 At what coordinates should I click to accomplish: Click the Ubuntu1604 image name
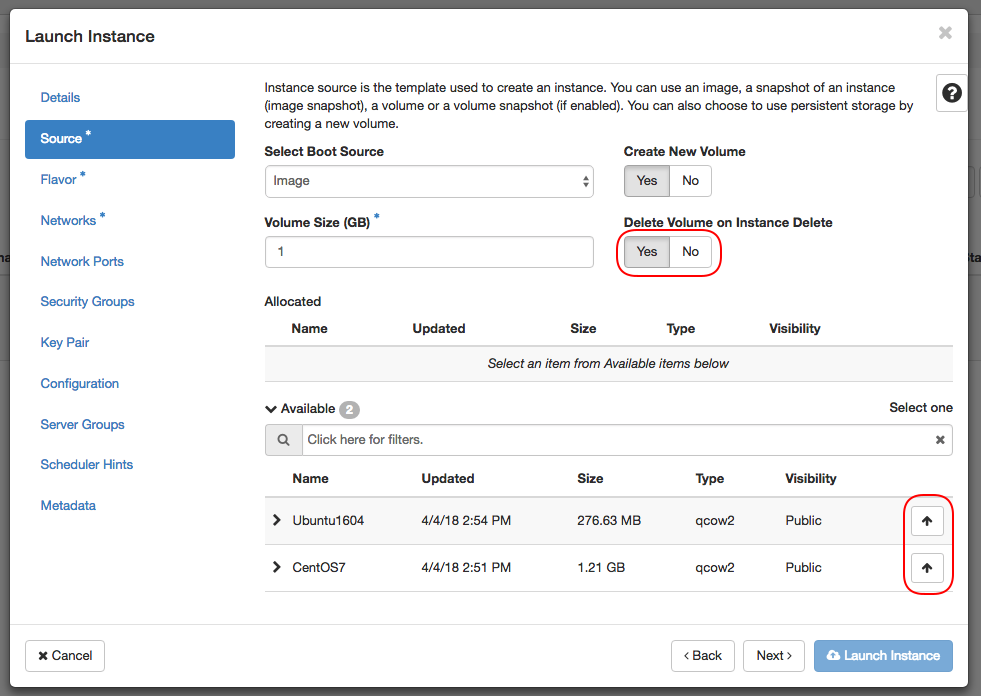click(x=328, y=521)
